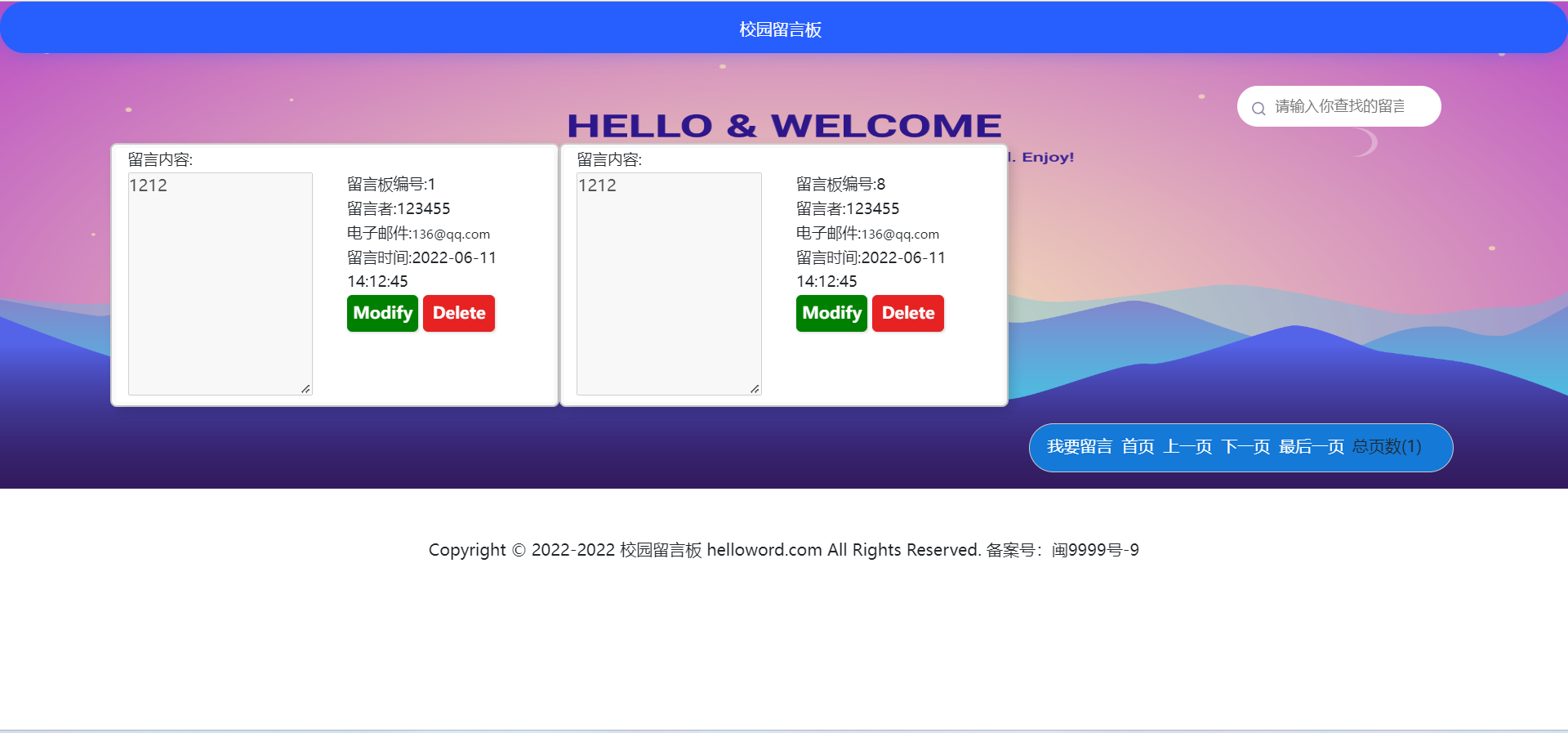The height and width of the screenshot is (733, 1568).
Task: Click the 总页数(1) page count text
Action: (1387, 447)
